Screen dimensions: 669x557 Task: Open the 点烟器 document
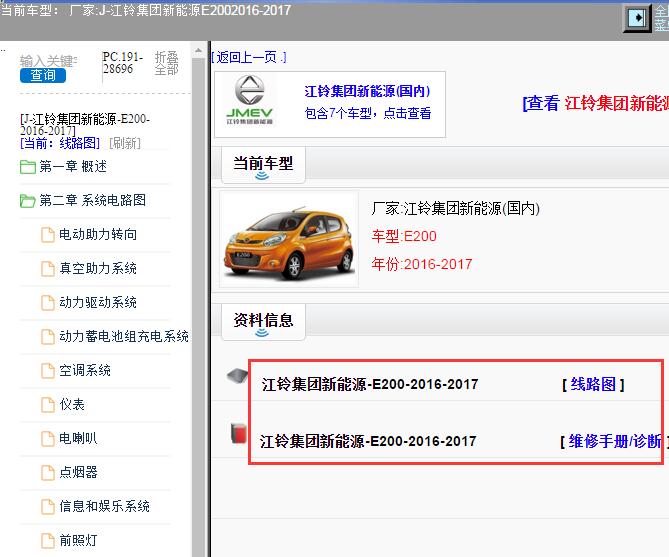79,472
